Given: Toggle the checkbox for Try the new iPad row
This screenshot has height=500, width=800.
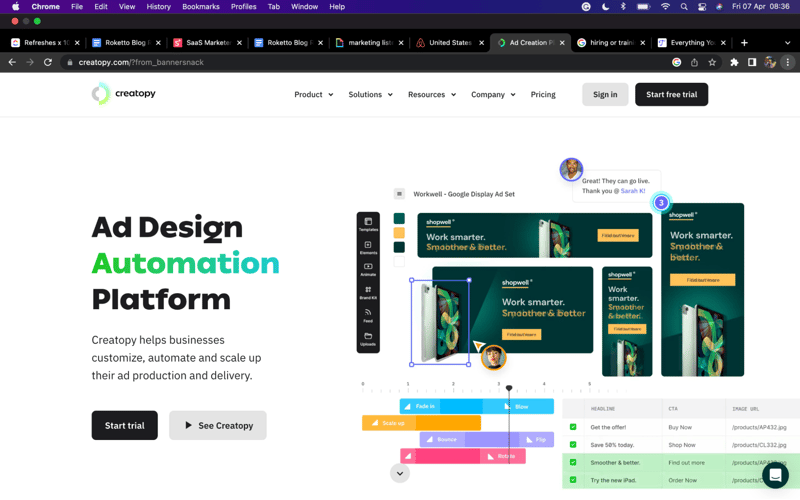Looking at the screenshot, I should click(573, 480).
